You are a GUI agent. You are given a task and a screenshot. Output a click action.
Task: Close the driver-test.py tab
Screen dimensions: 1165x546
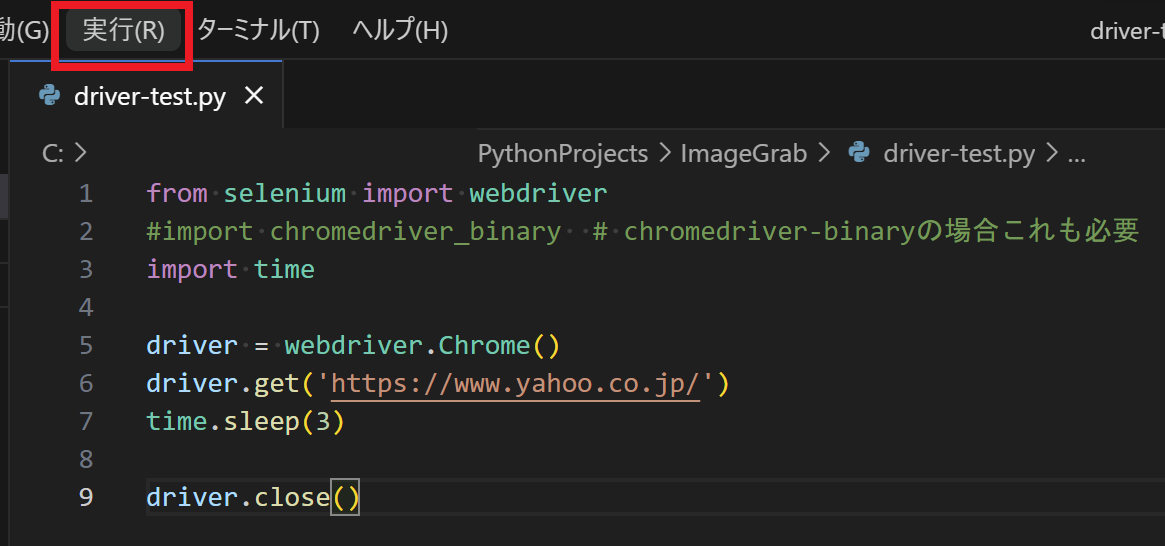coord(254,96)
